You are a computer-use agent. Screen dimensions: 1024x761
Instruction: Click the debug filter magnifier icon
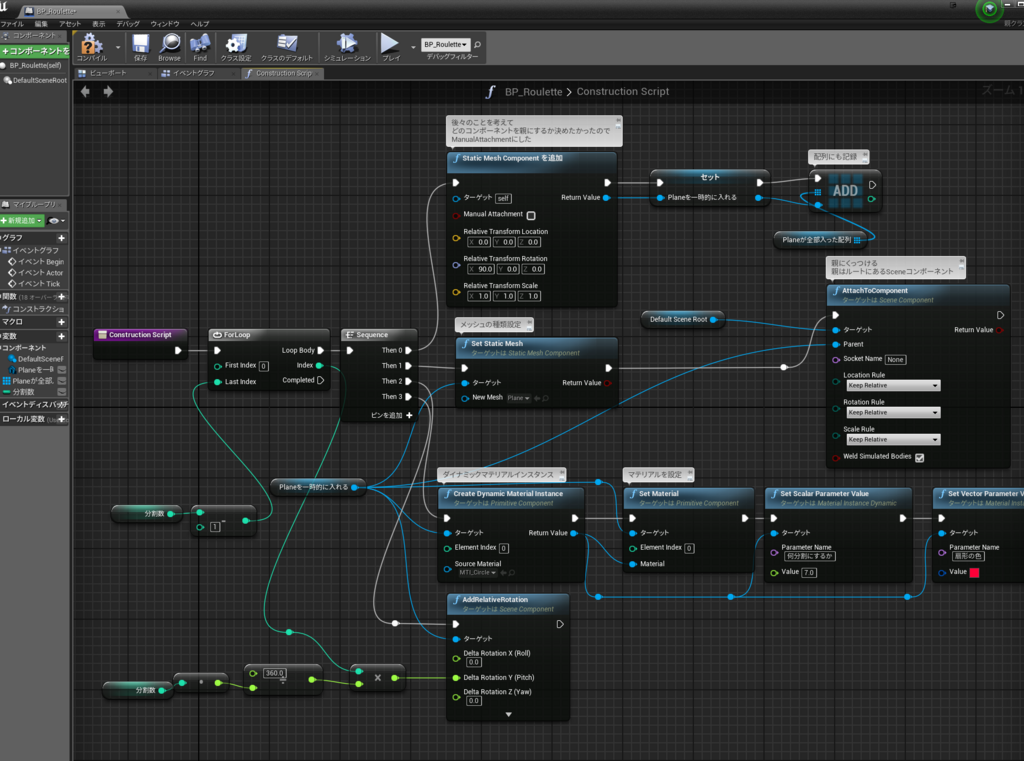[x=477, y=44]
